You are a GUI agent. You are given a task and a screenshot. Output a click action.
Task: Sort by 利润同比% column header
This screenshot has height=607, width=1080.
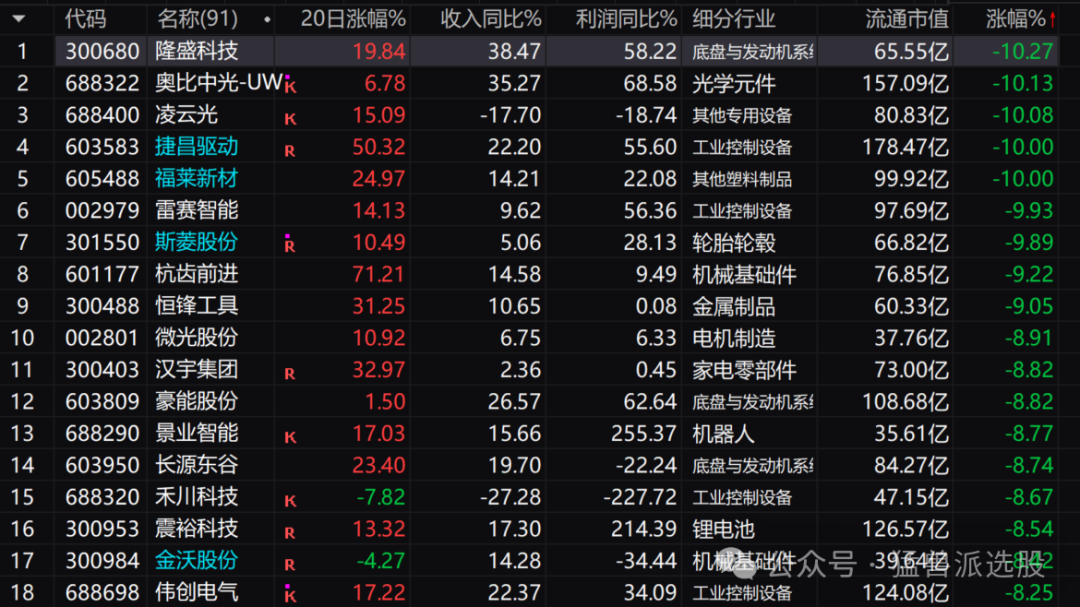click(x=627, y=19)
